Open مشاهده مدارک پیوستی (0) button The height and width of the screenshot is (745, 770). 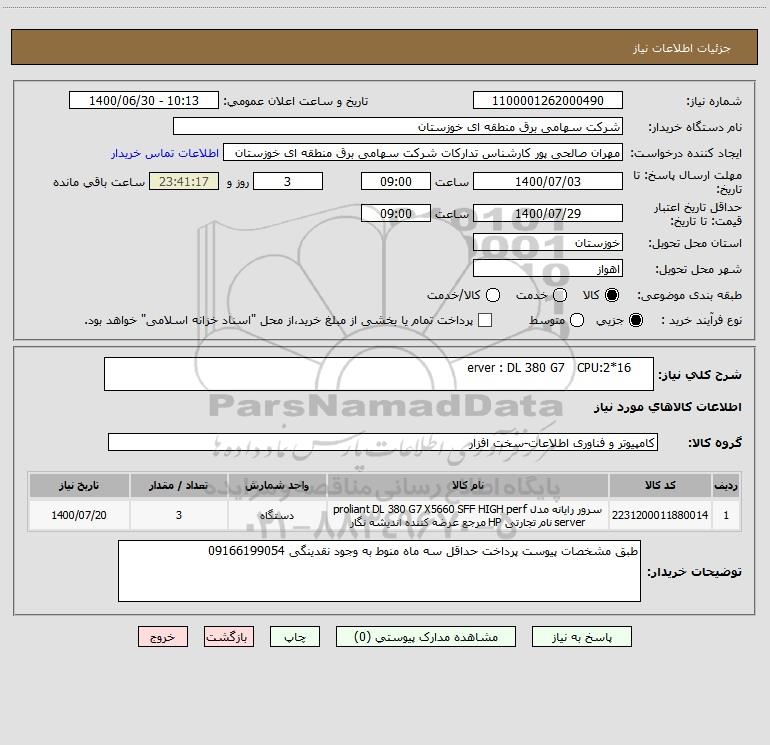(426, 637)
